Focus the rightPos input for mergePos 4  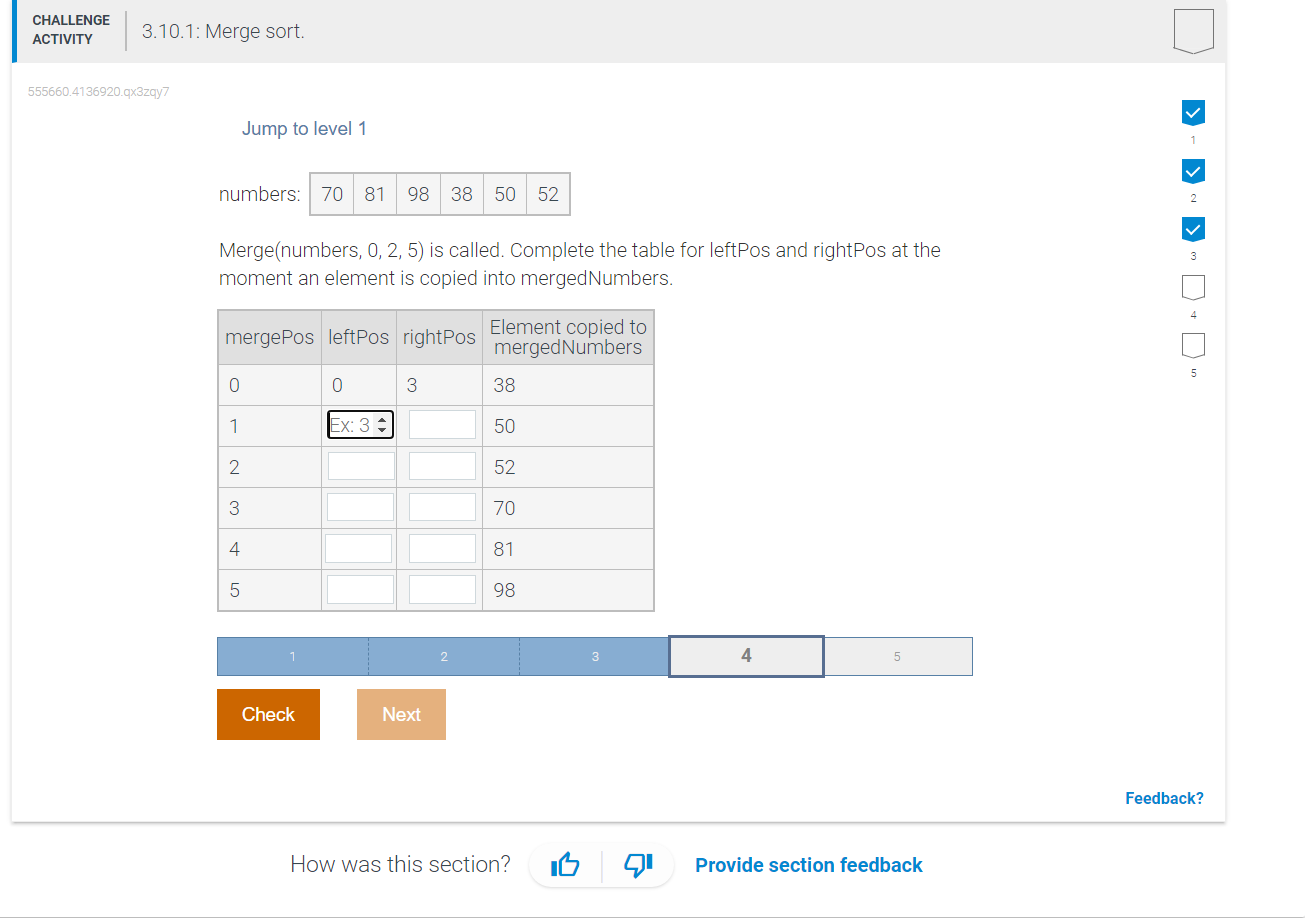coord(442,548)
